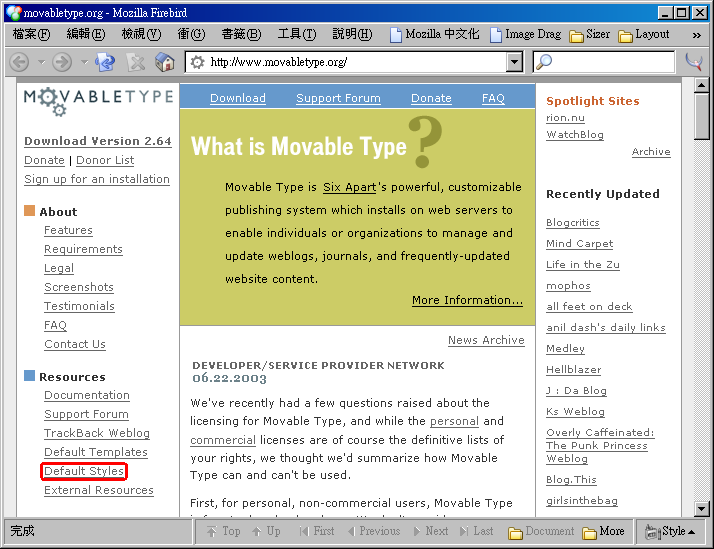Open the Testimonials link
The width and height of the screenshot is (714, 549).
79,306
